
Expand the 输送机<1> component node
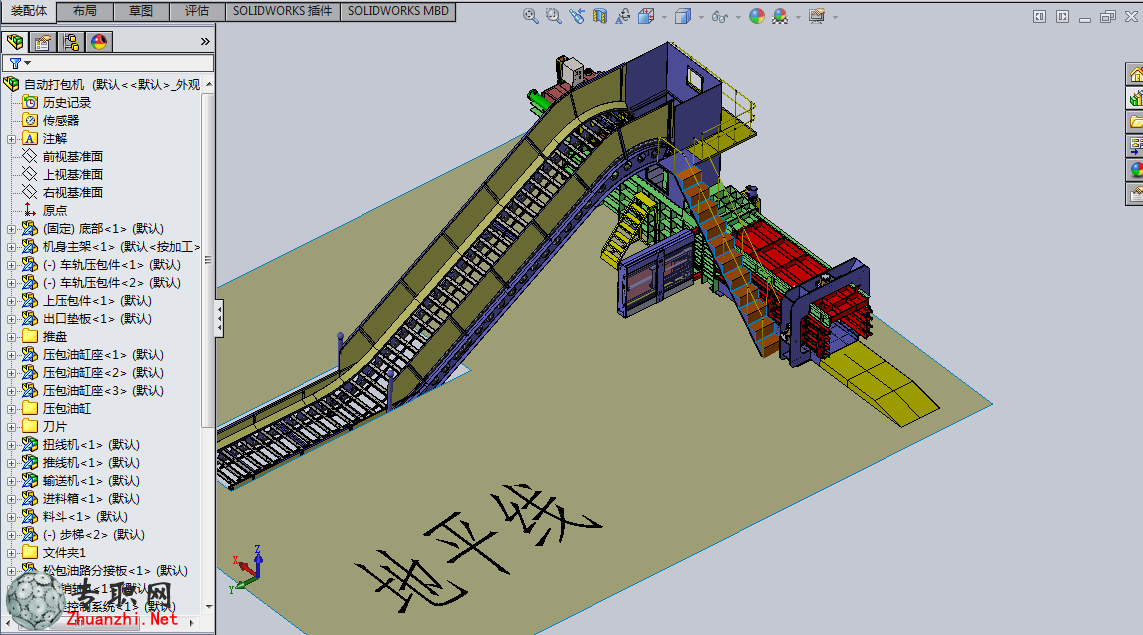coord(11,481)
